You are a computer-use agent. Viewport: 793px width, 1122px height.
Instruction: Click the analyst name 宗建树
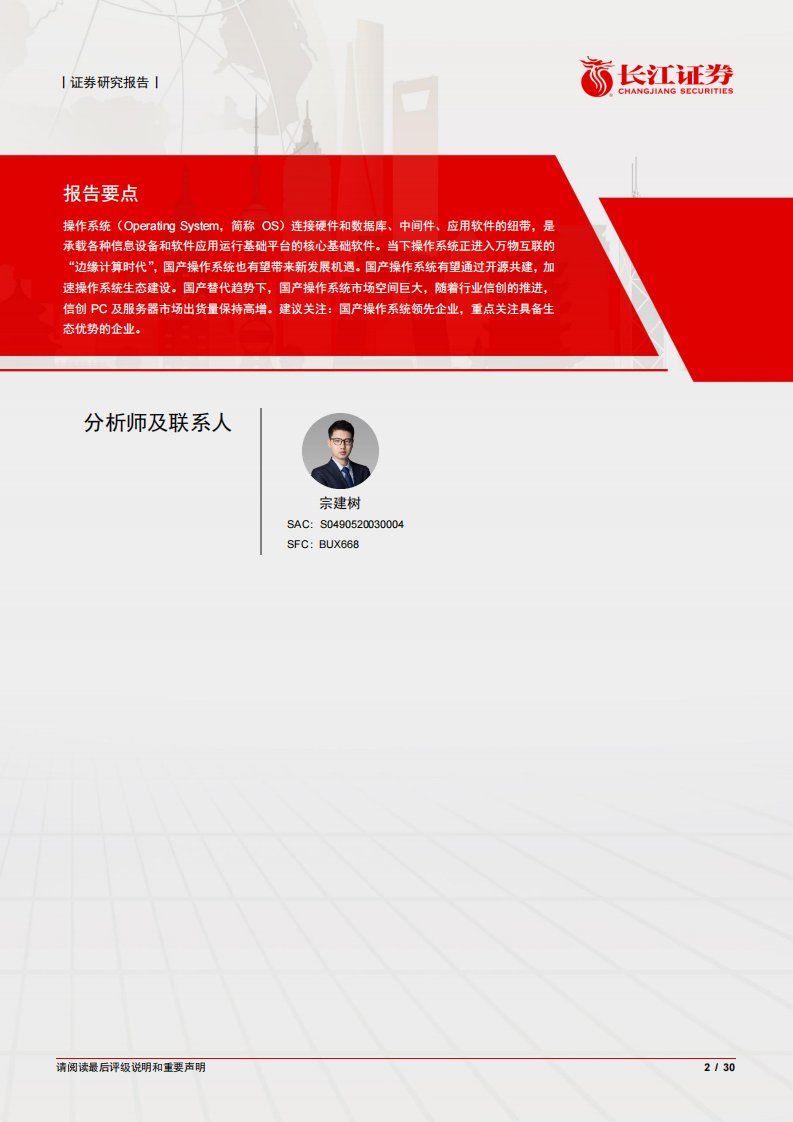pos(340,503)
